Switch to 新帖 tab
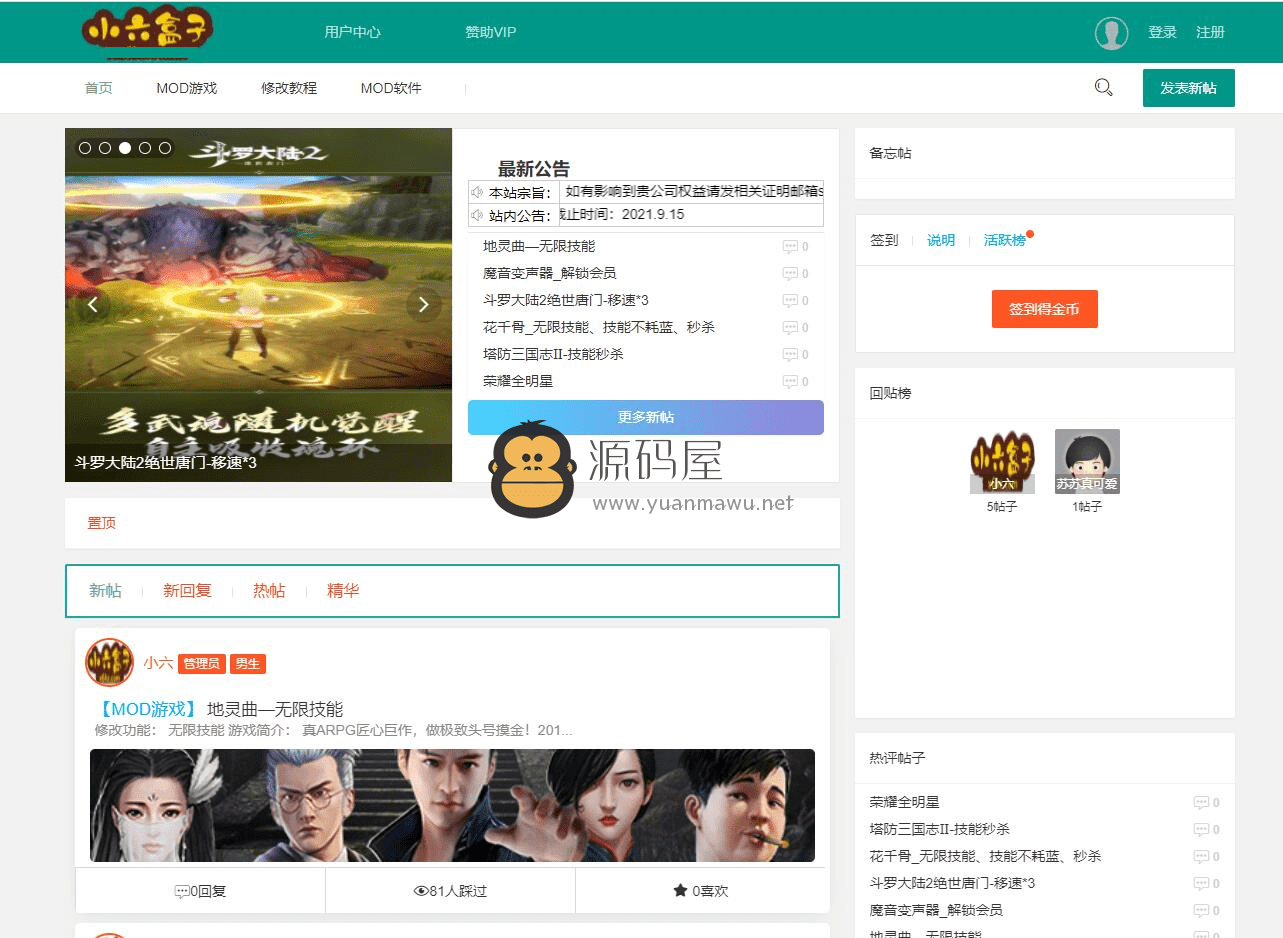This screenshot has height=938, width=1283. [x=105, y=591]
